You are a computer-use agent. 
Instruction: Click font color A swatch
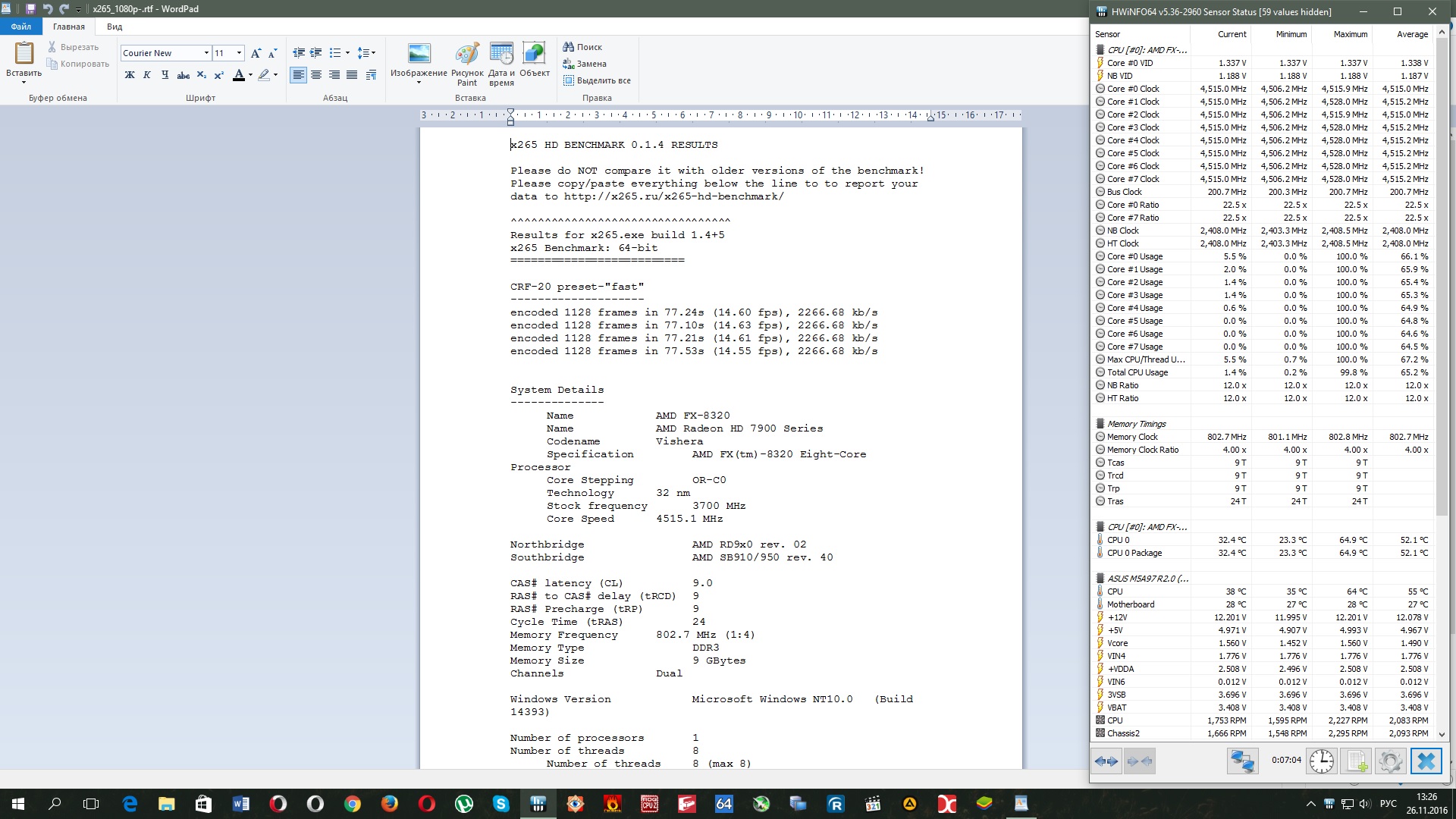239,74
